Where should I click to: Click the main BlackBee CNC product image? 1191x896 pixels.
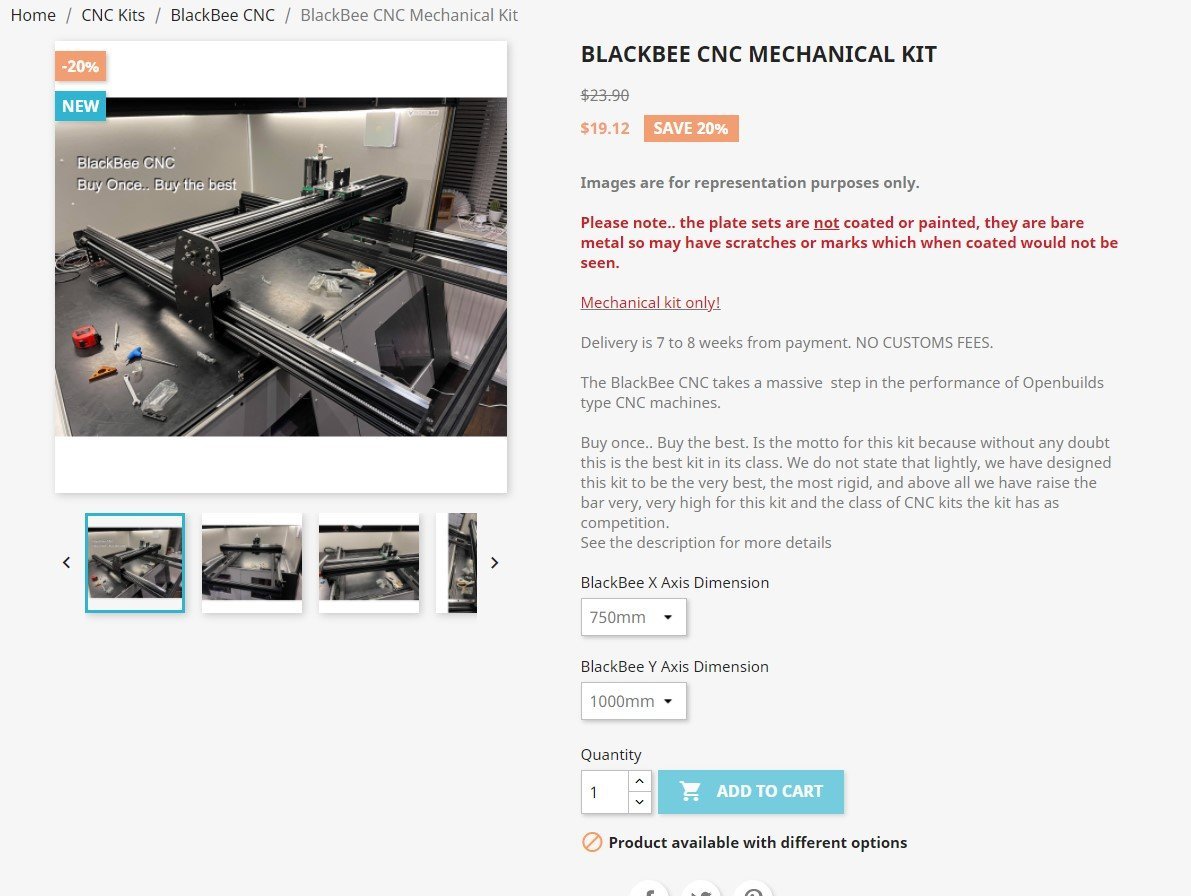pyautogui.click(x=281, y=267)
